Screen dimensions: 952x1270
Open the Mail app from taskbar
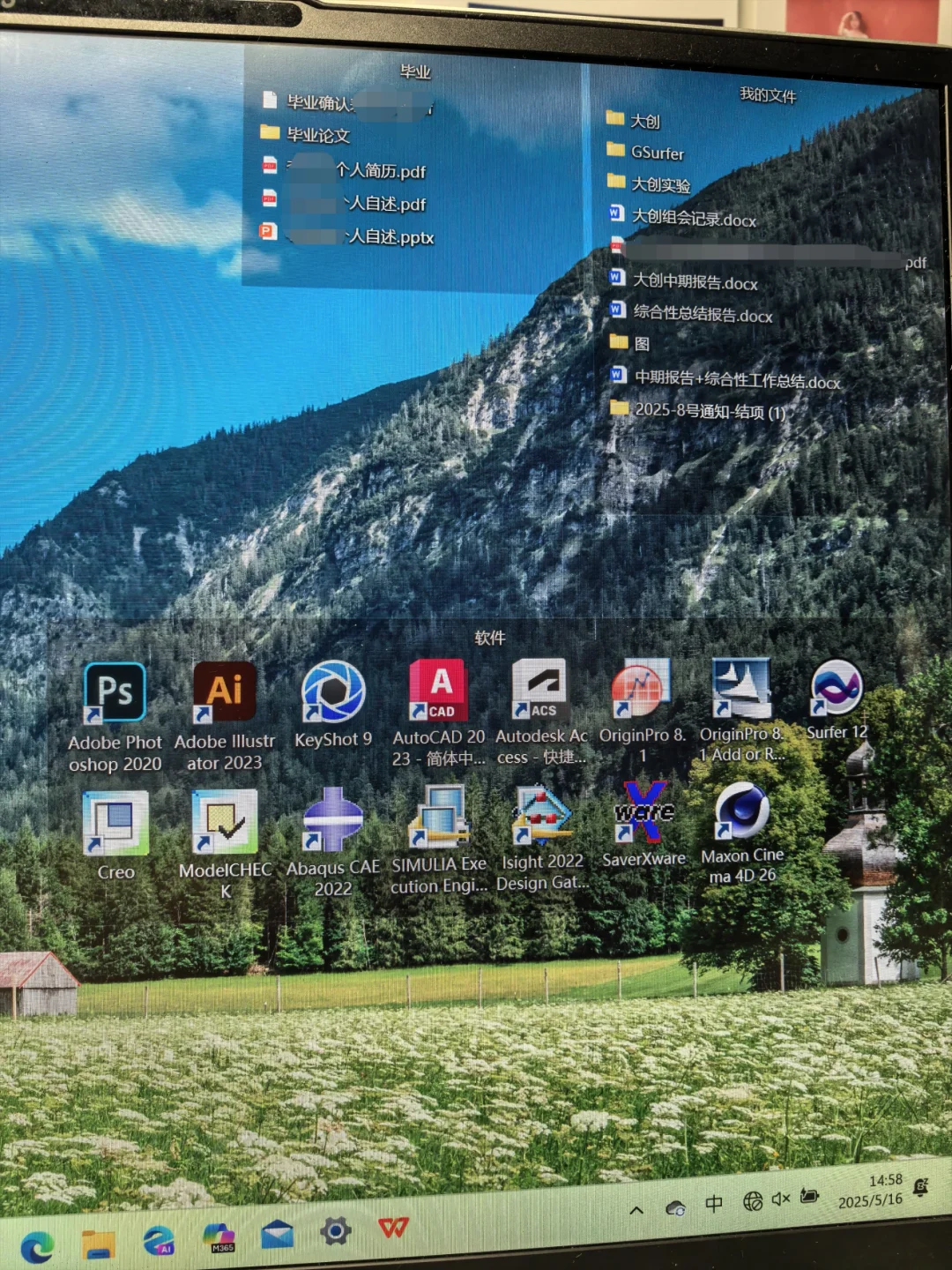tap(277, 1233)
